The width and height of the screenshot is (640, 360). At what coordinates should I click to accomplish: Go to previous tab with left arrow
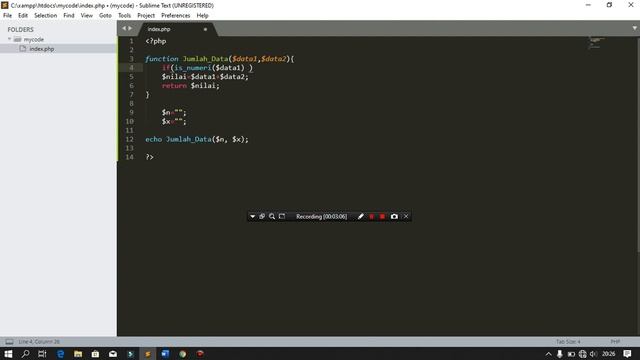coord(124,29)
